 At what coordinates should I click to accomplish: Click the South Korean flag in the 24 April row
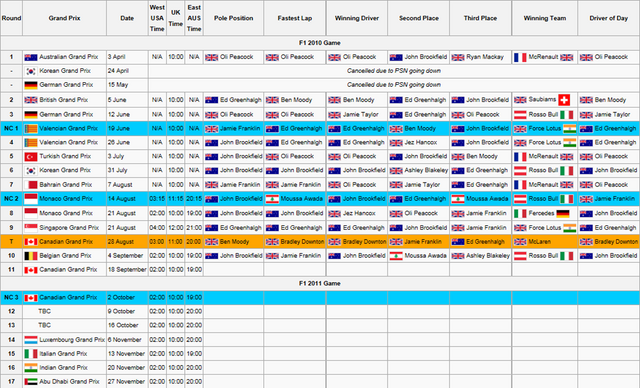(x=31, y=71)
